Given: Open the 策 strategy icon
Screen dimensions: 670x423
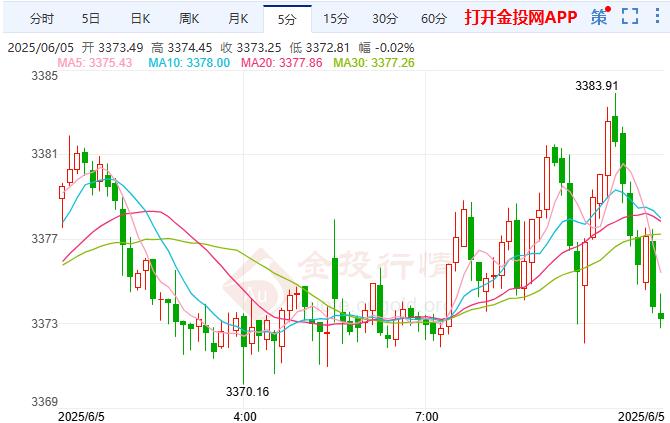Looking at the screenshot, I should pos(600,17).
